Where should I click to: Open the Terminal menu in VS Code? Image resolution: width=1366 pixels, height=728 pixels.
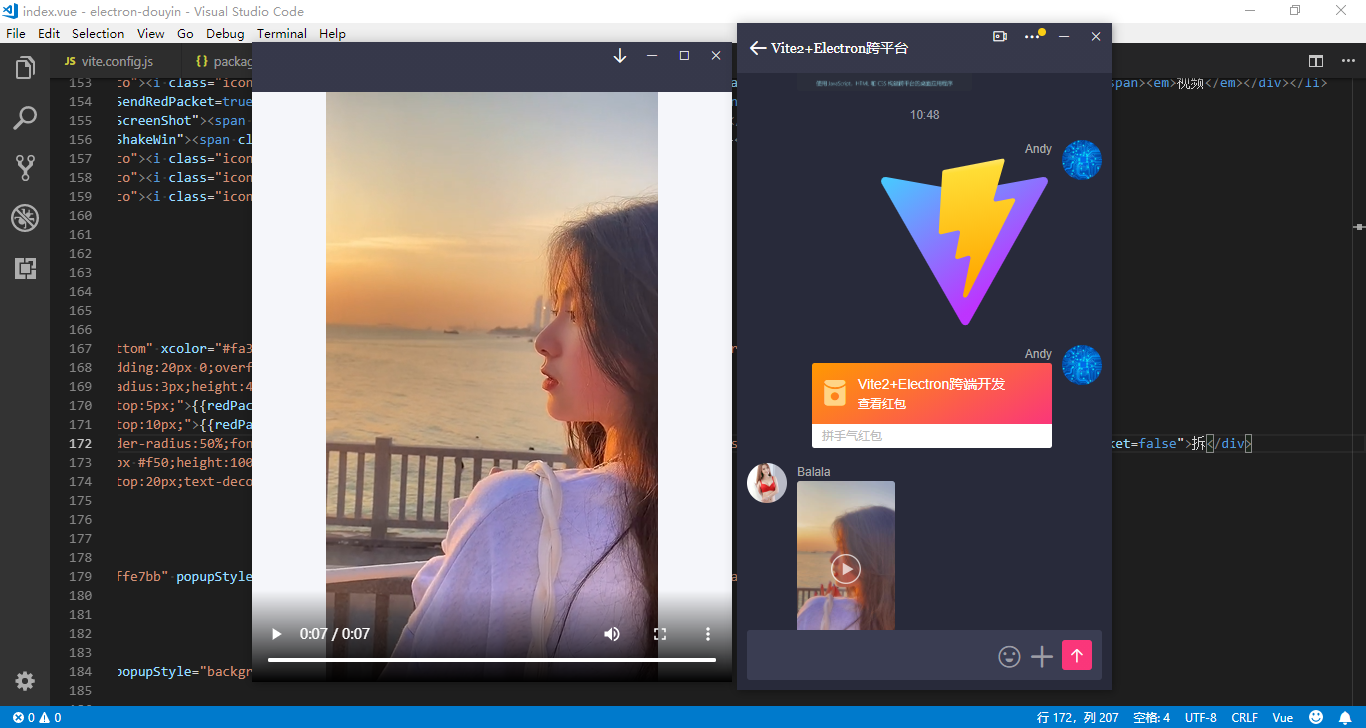[x=281, y=33]
